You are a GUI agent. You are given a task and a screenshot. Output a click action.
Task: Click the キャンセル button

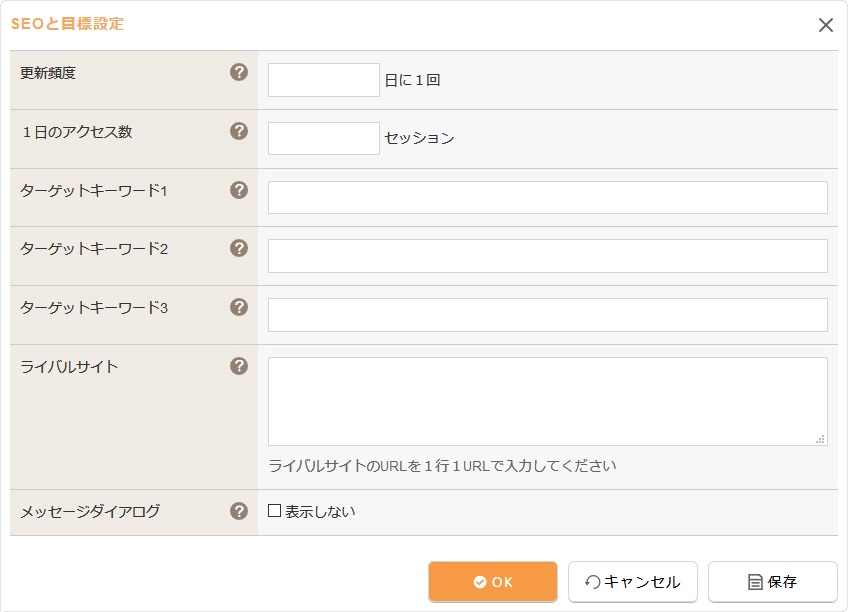tap(632, 582)
